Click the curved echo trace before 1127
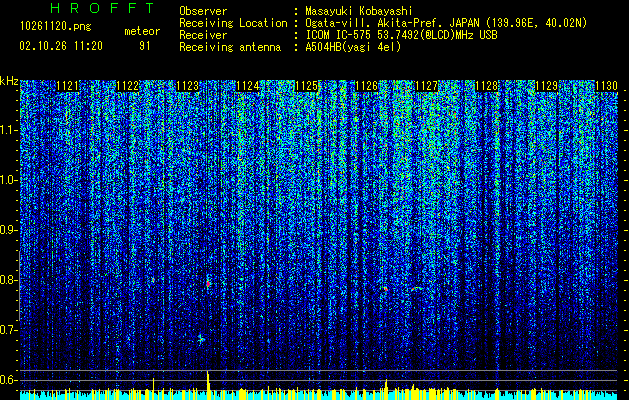Image resolution: width=629 pixels, height=400 pixels. point(416,288)
